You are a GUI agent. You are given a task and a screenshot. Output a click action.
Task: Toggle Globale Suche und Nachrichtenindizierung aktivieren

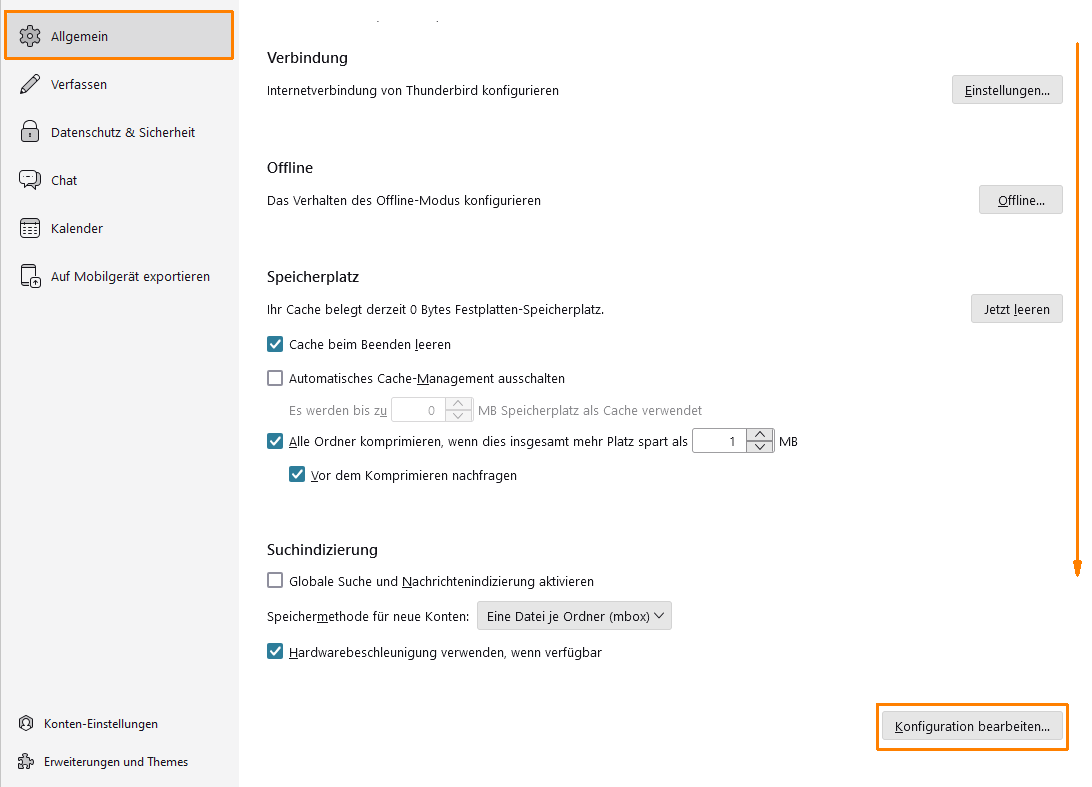point(275,581)
